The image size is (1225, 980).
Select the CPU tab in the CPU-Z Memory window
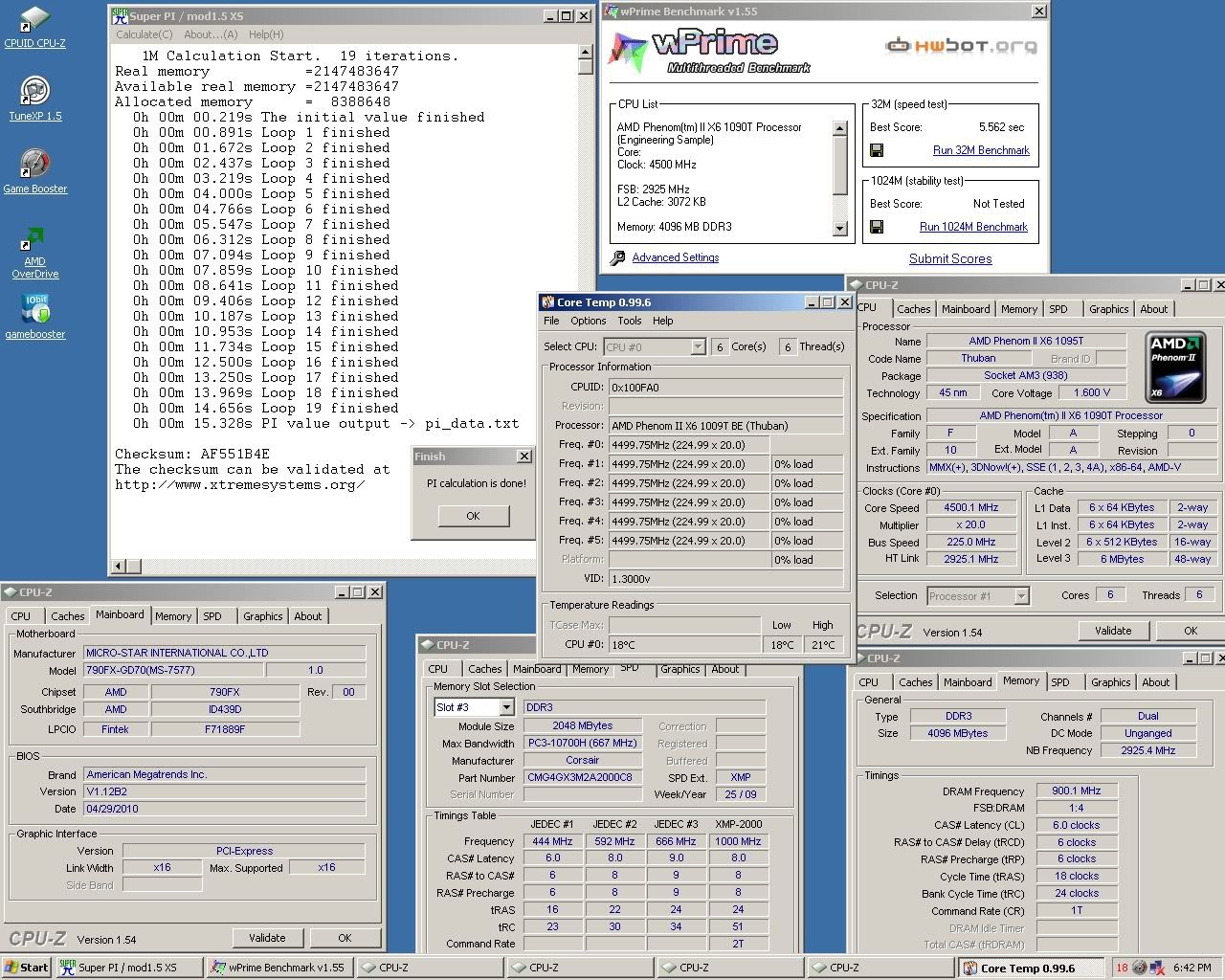coord(869,682)
